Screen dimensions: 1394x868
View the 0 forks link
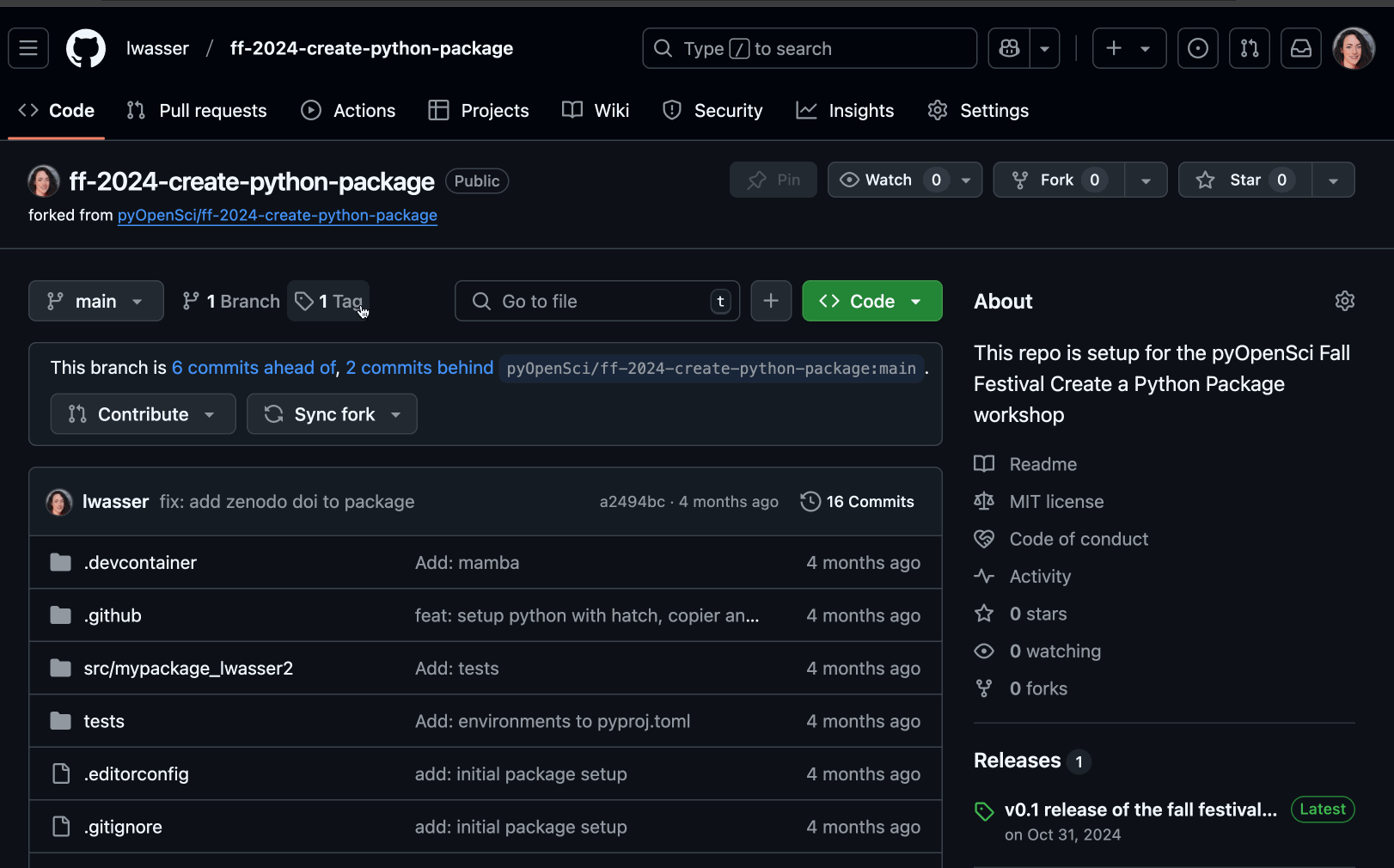tap(1021, 688)
